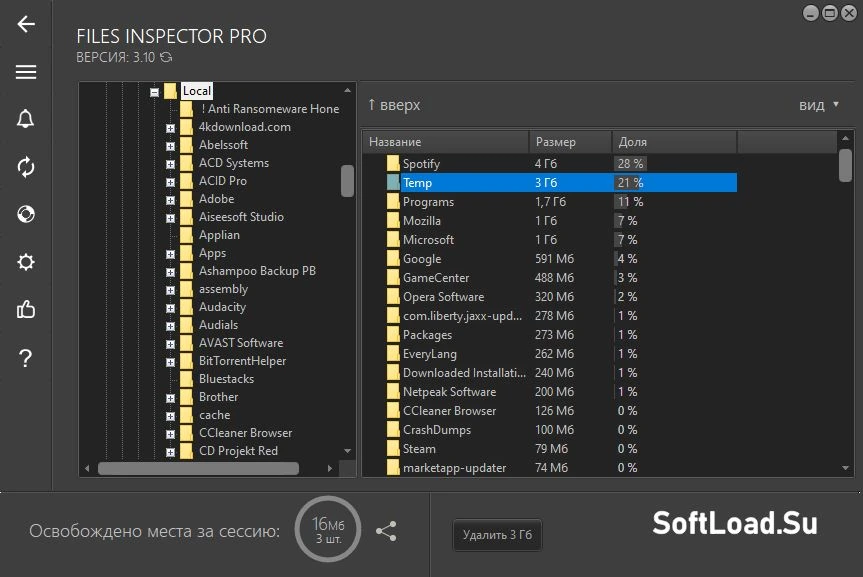The image size is (863, 577).
Task: Click the Local folder icon in tree
Action: (x=171, y=91)
